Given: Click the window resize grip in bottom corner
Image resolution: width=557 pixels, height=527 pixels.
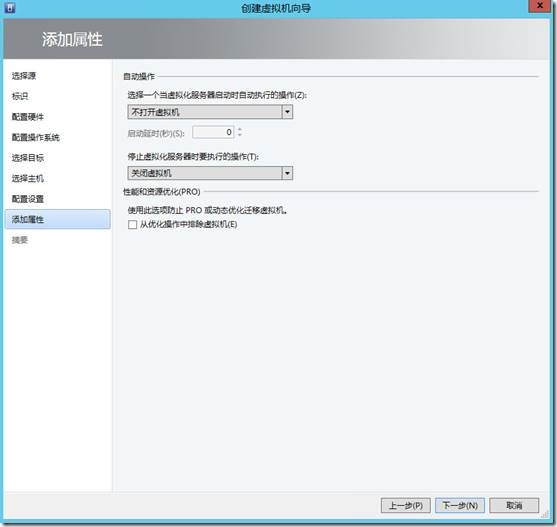Looking at the screenshot, I should pos(545,515).
